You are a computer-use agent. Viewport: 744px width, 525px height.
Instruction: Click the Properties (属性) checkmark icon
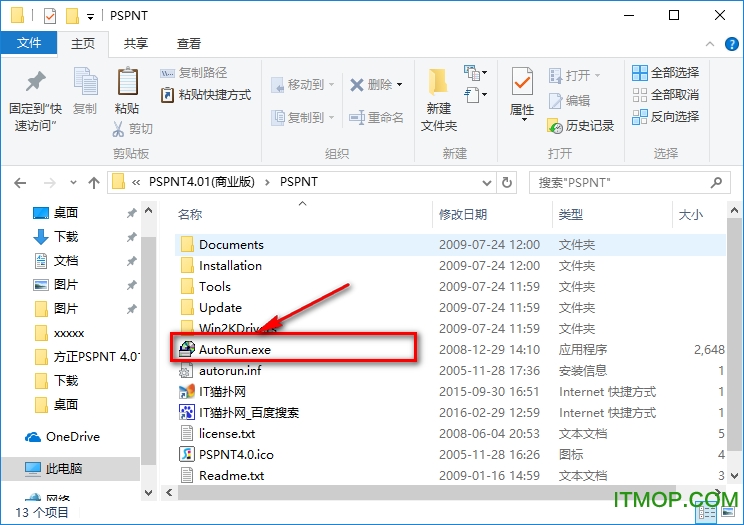(522, 82)
